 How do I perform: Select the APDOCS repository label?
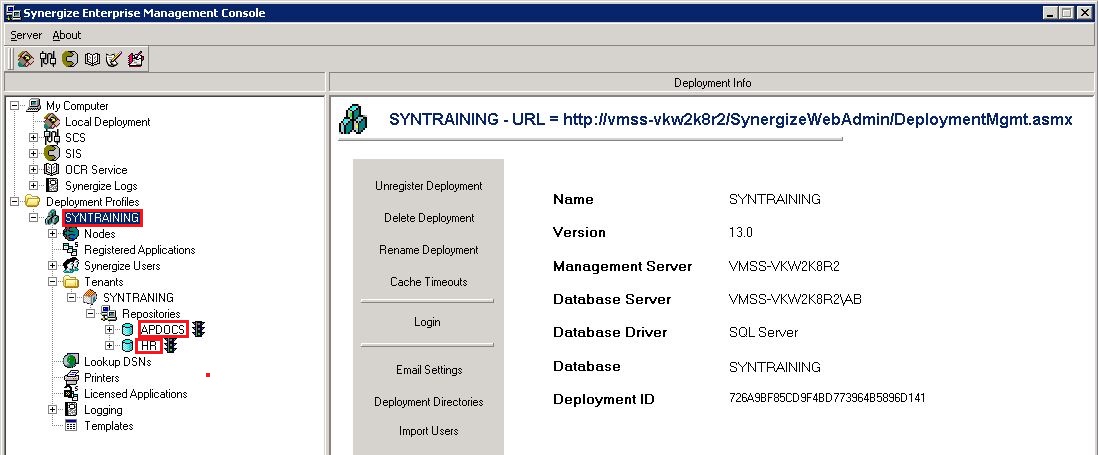(163, 330)
